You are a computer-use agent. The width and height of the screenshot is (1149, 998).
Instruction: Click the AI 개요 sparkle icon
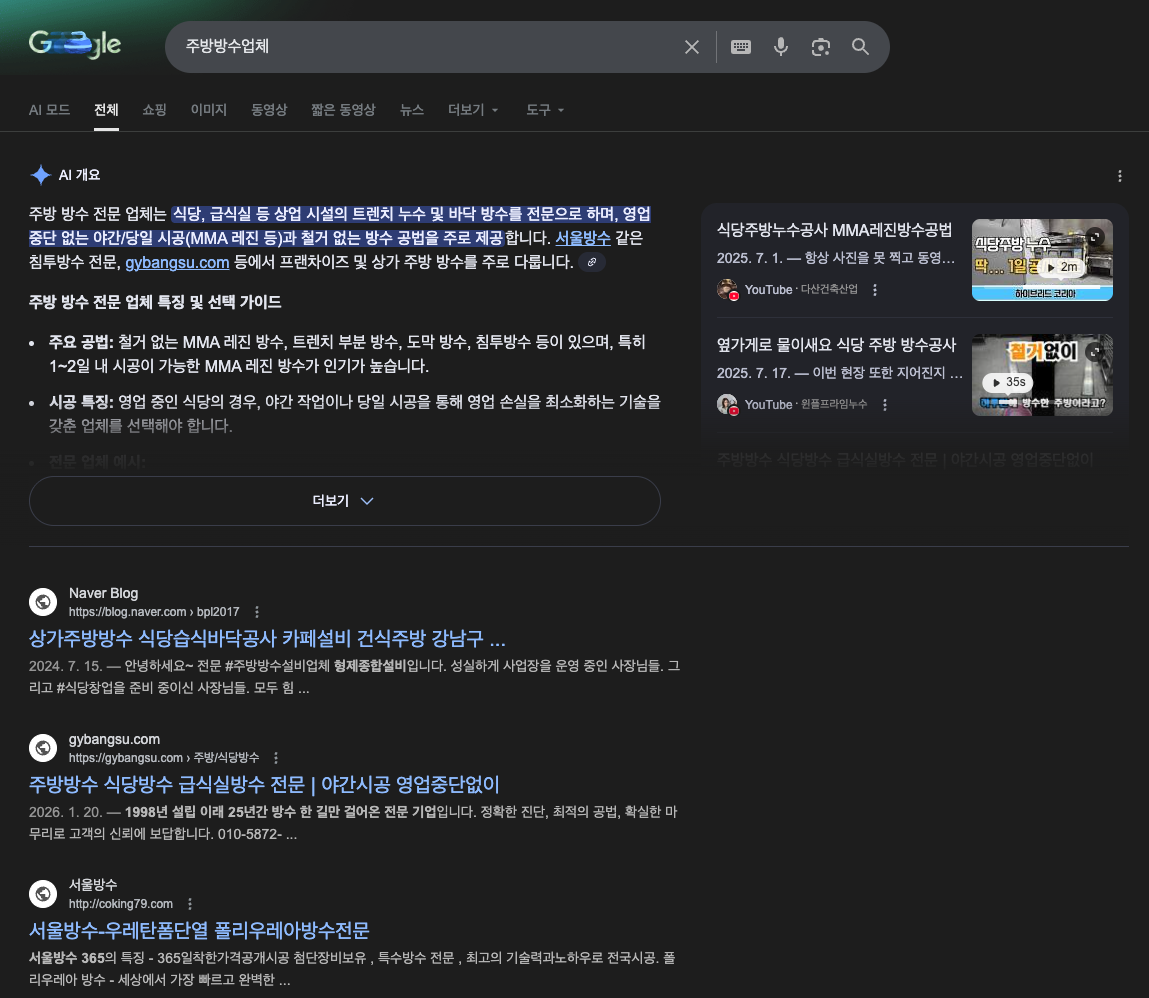[39, 174]
